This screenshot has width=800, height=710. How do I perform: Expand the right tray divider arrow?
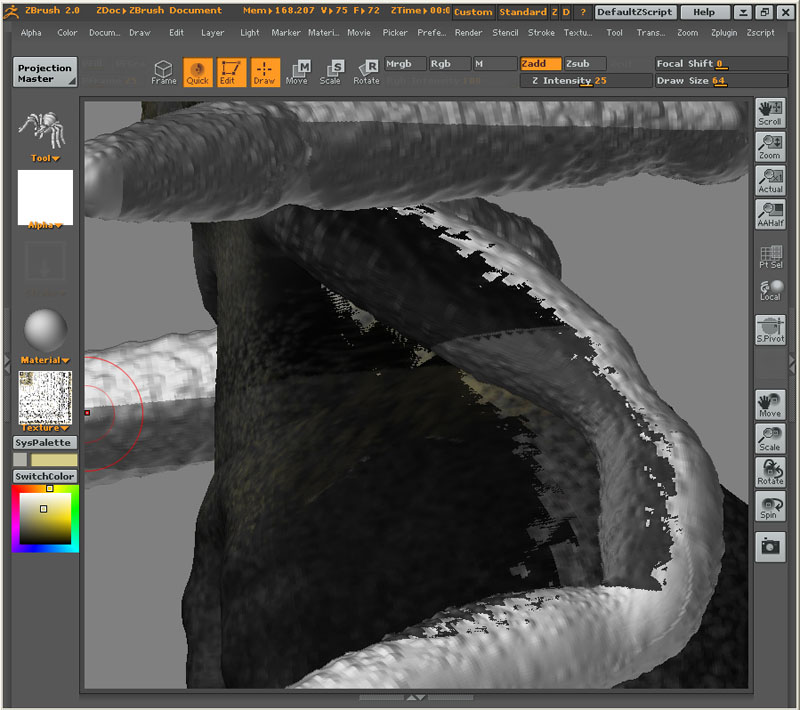pos(792,364)
